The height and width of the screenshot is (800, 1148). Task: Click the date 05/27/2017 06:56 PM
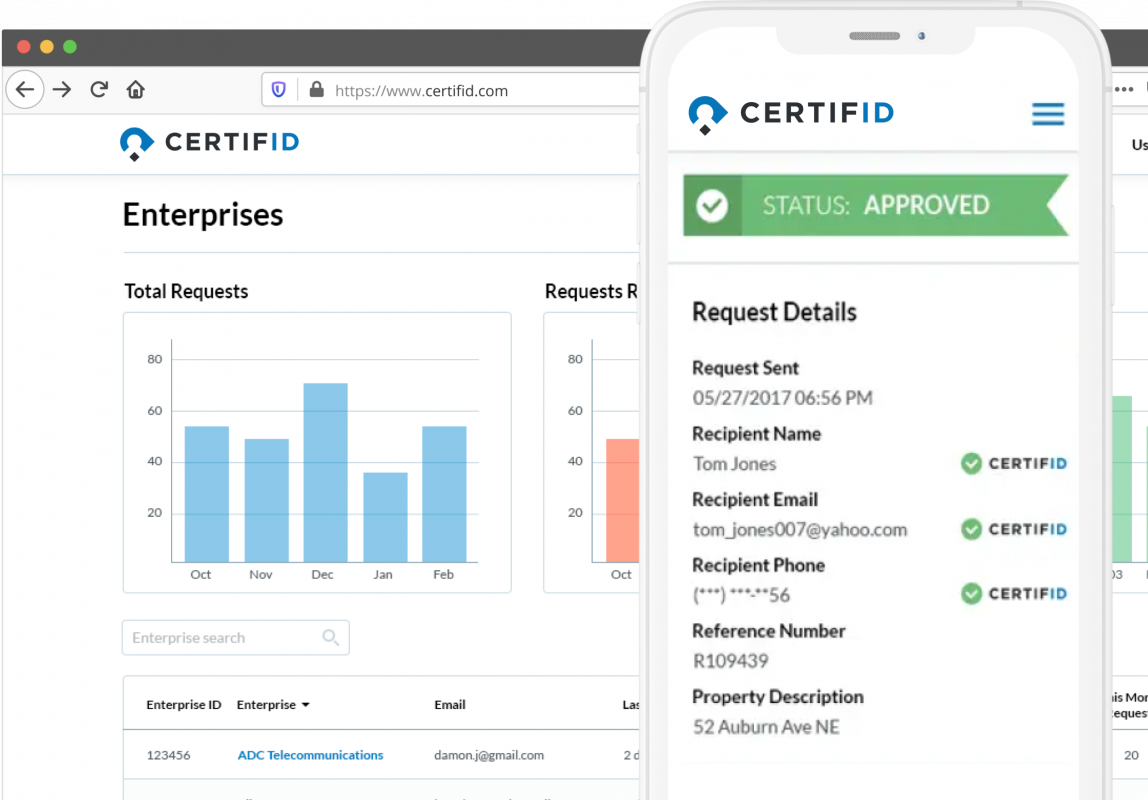tap(783, 398)
